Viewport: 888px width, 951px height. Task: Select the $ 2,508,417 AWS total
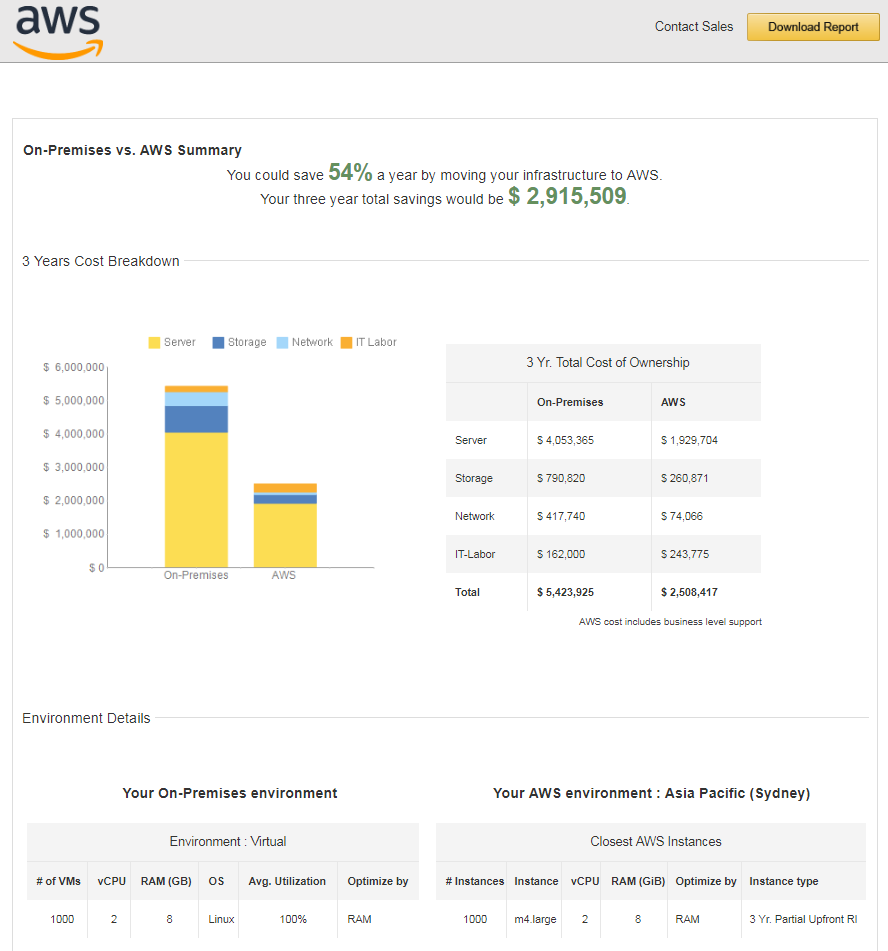(689, 592)
